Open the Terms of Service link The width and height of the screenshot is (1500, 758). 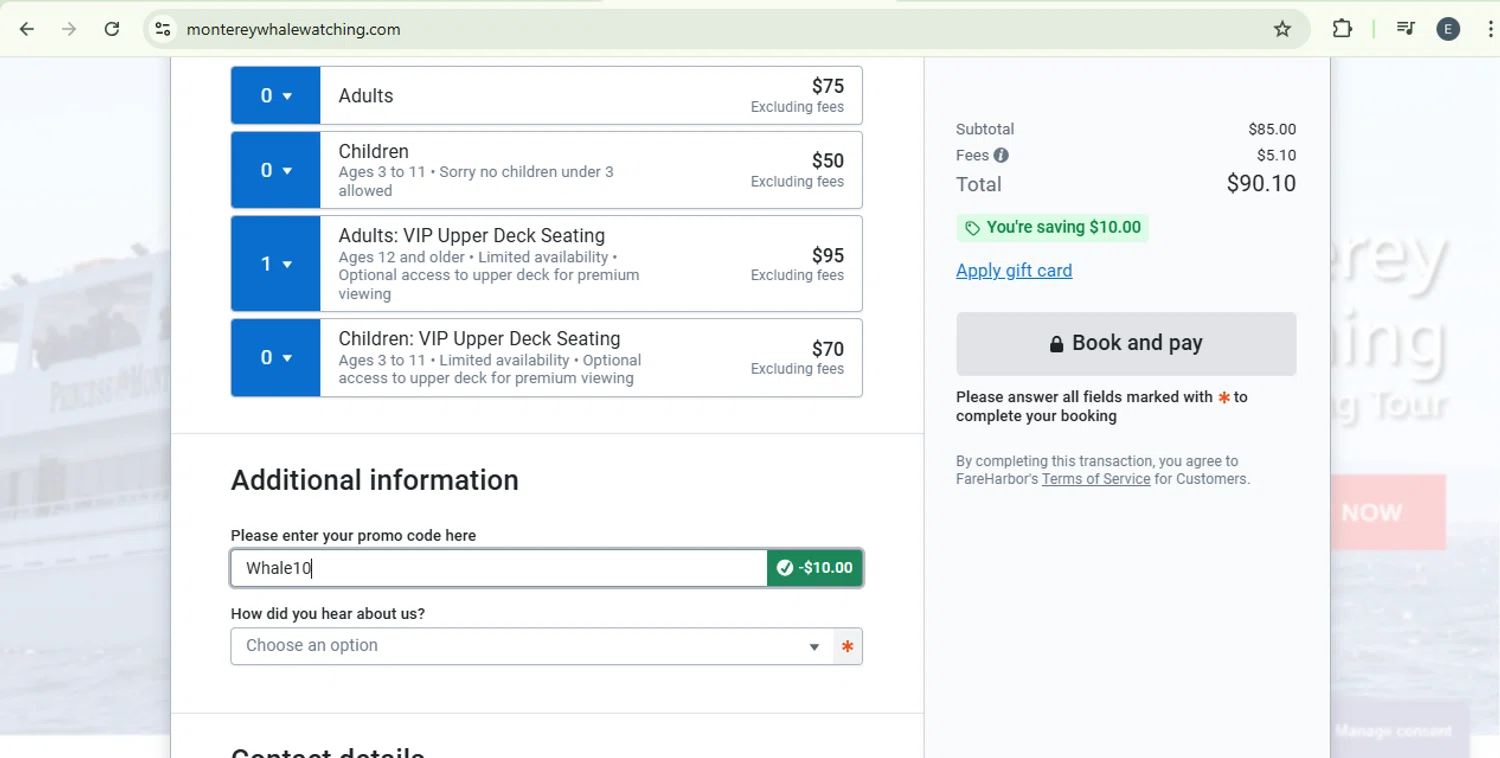(x=1096, y=479)
